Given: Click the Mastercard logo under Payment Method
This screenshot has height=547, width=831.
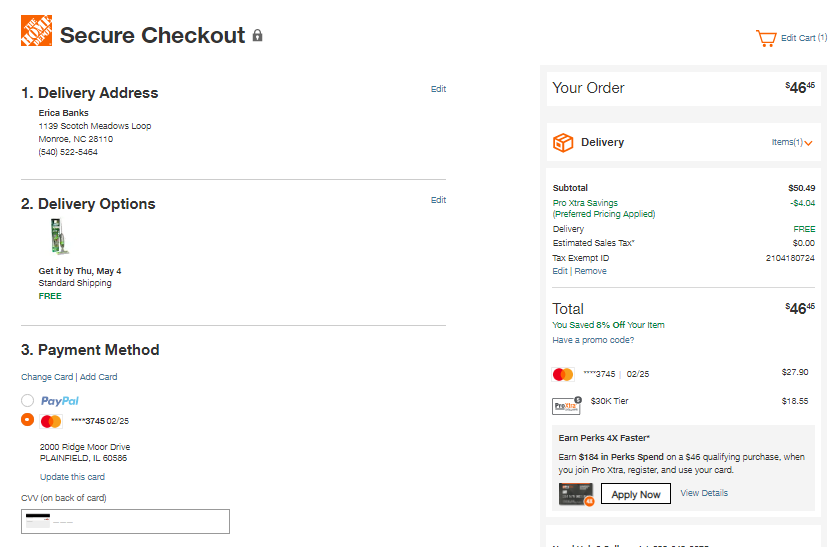Looking at the screenshot, I should [x=51, y=421].
